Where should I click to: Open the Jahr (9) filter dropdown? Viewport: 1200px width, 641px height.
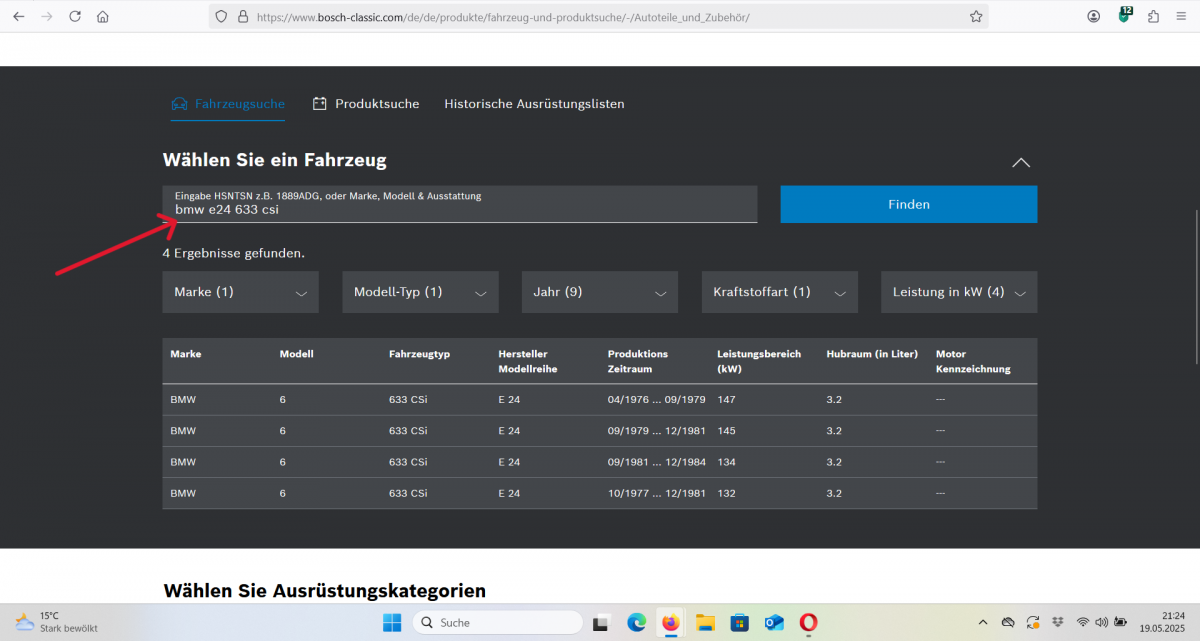pos(599,292)
